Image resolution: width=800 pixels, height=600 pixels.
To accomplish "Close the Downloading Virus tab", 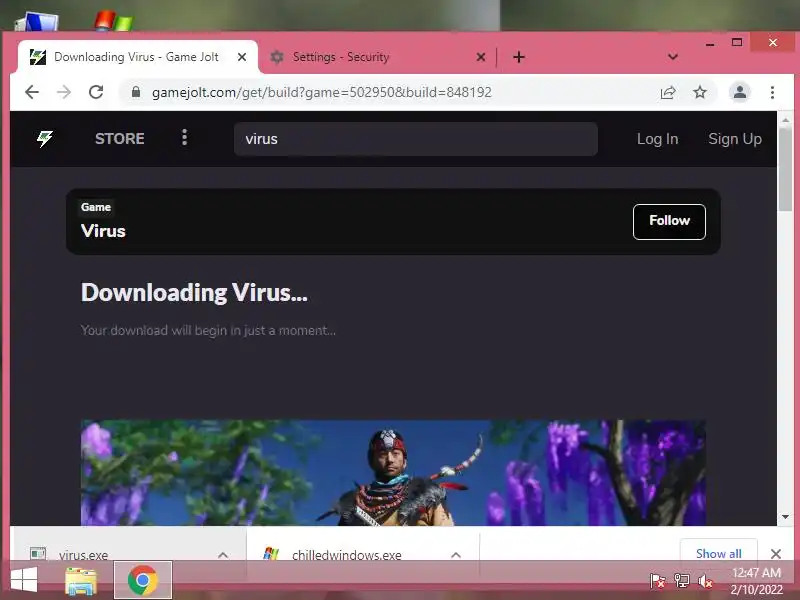I will (x=242, y=57).
